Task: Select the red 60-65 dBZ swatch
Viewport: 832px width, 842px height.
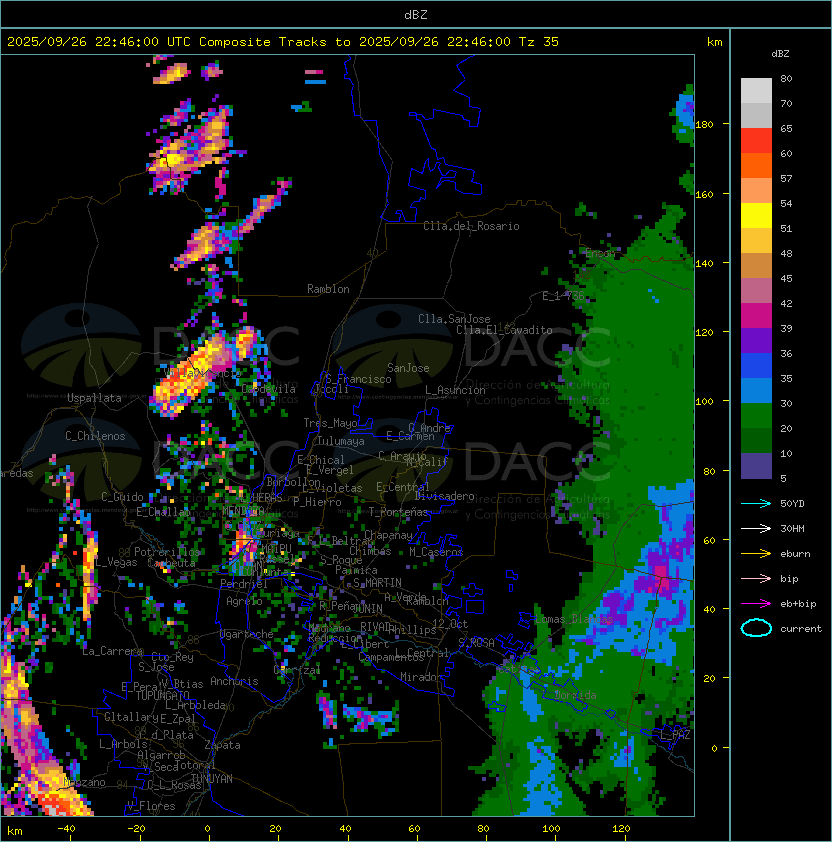Action: (756, 141)
